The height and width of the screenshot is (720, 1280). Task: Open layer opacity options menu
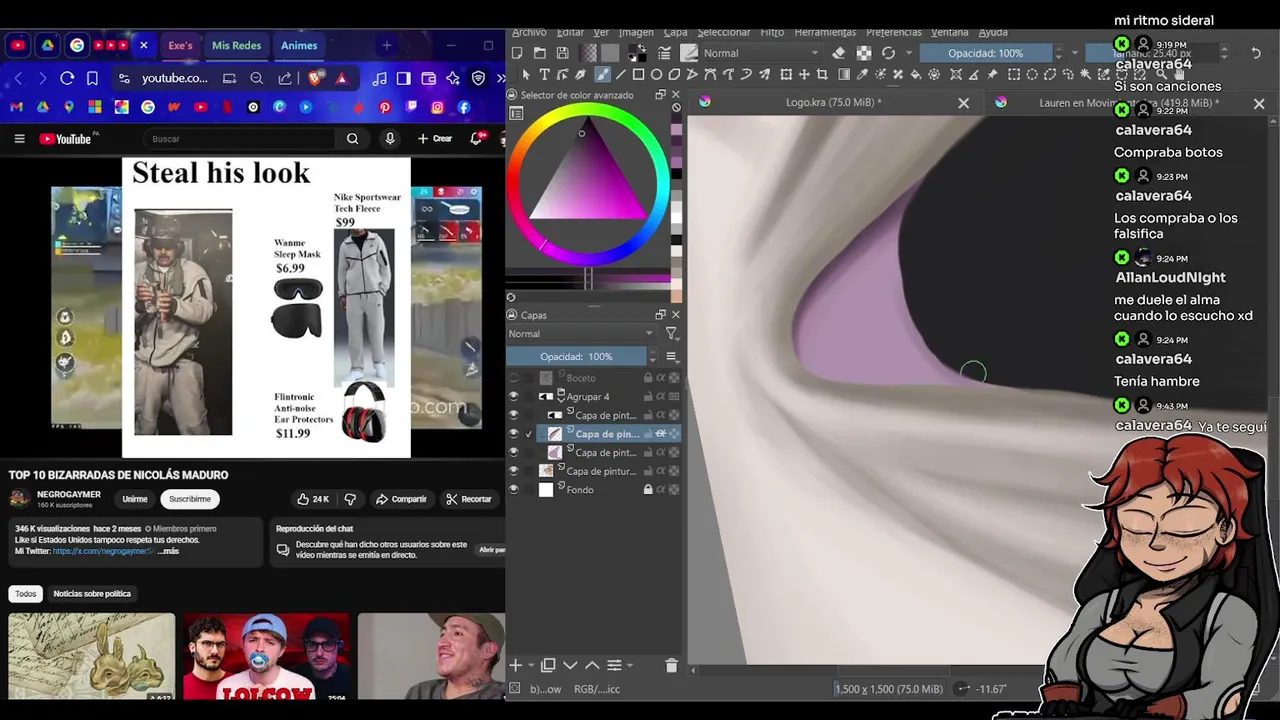click(x=672, y=357)
